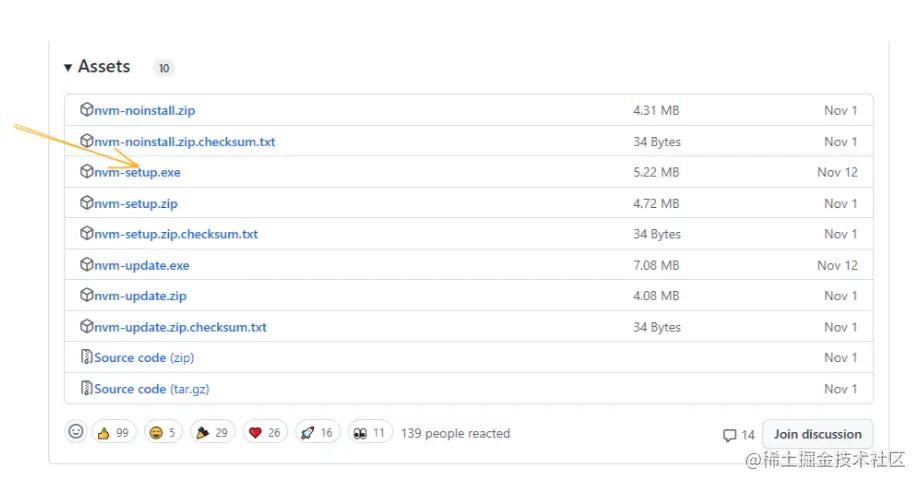Click Nov 12 date in nvm-update.exe row
Viewport: 922px width, 486px height.
pos(837,265)
